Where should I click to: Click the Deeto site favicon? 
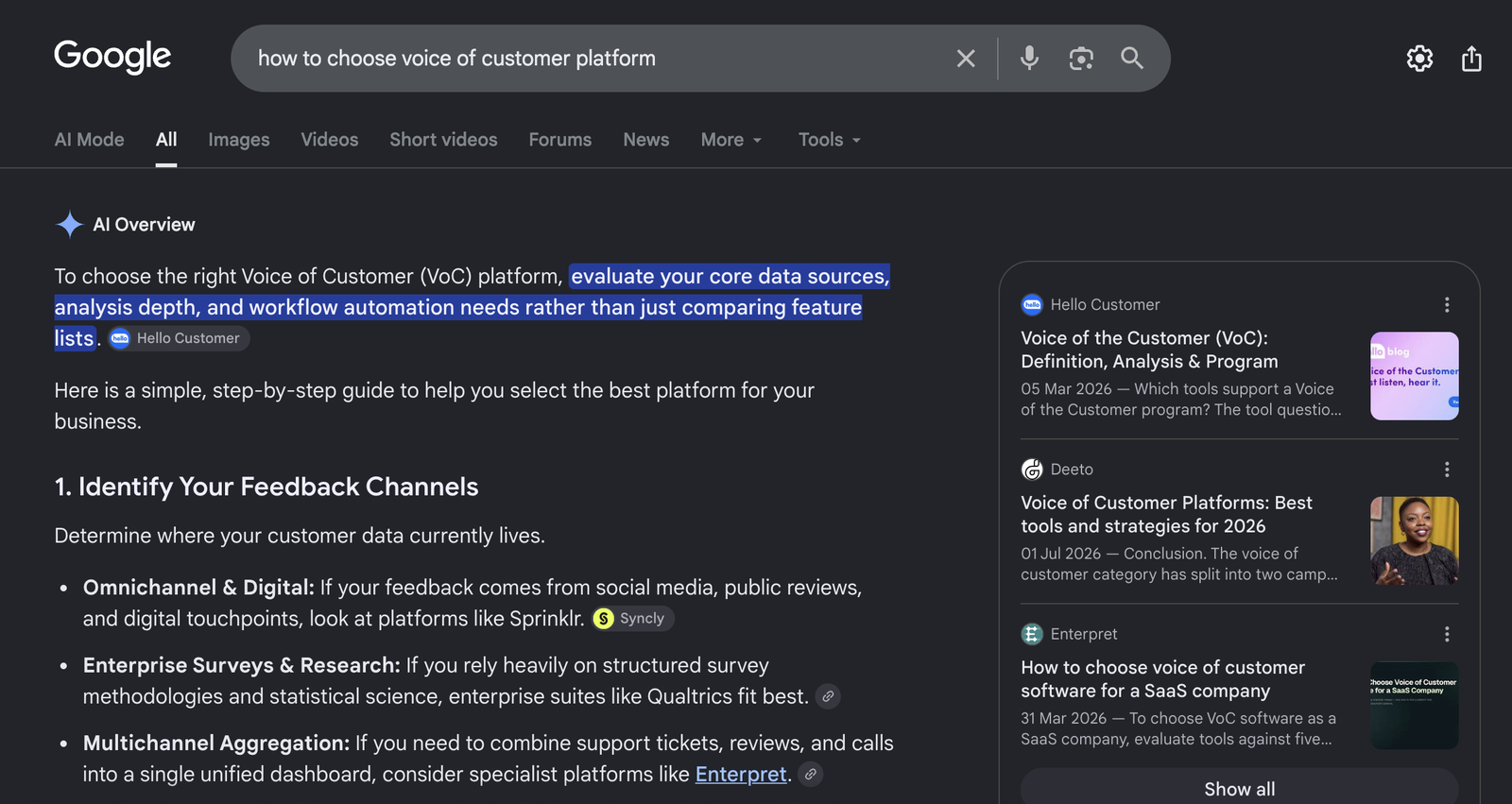[x=1032, y=470]
